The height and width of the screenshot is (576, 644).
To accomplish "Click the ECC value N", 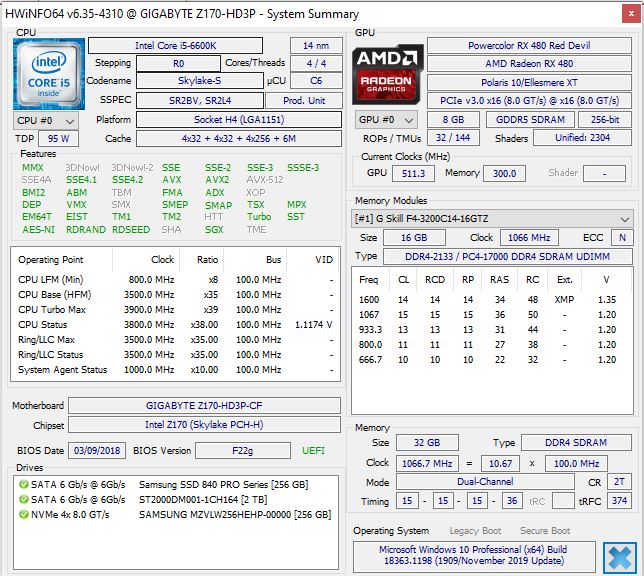I will coord(622,237).
